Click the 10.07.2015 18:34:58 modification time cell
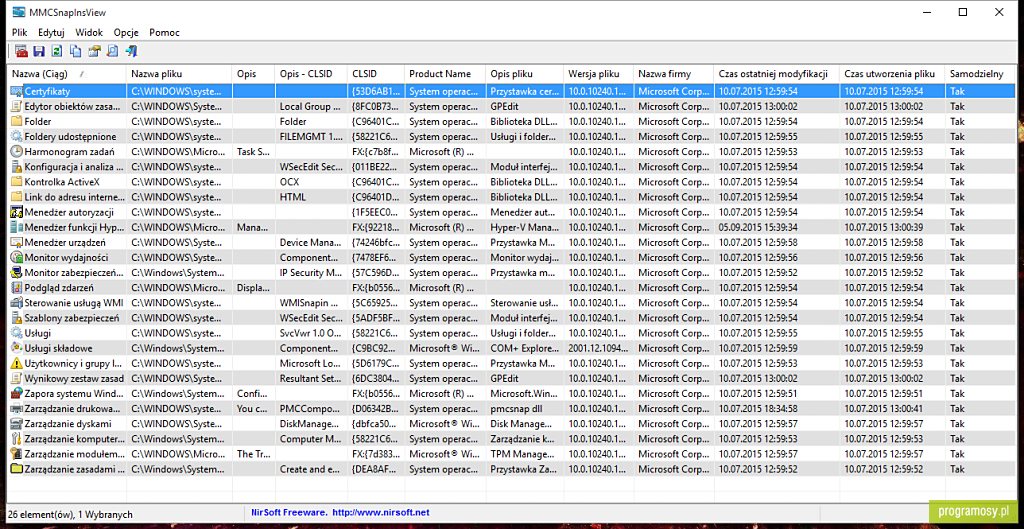This screenshot has height=529, width=1024. click(x=776, y=408)
